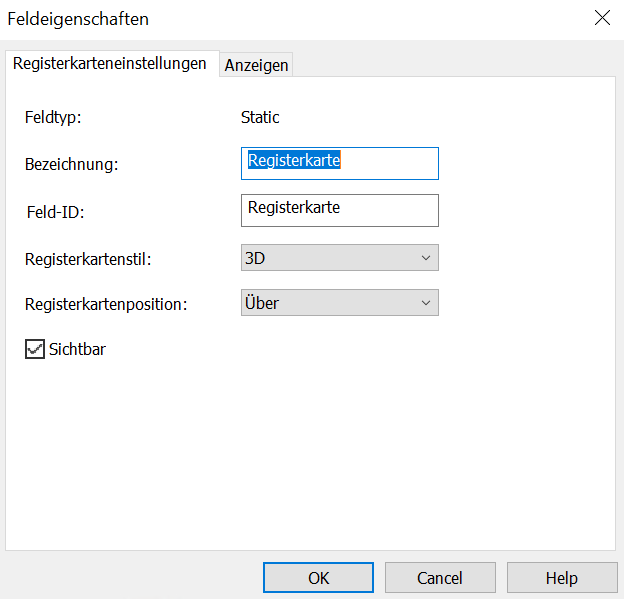Close the Feldeigenschaften dialog with X
This screenshot has width=624, height=599.
tap(601, 18)
